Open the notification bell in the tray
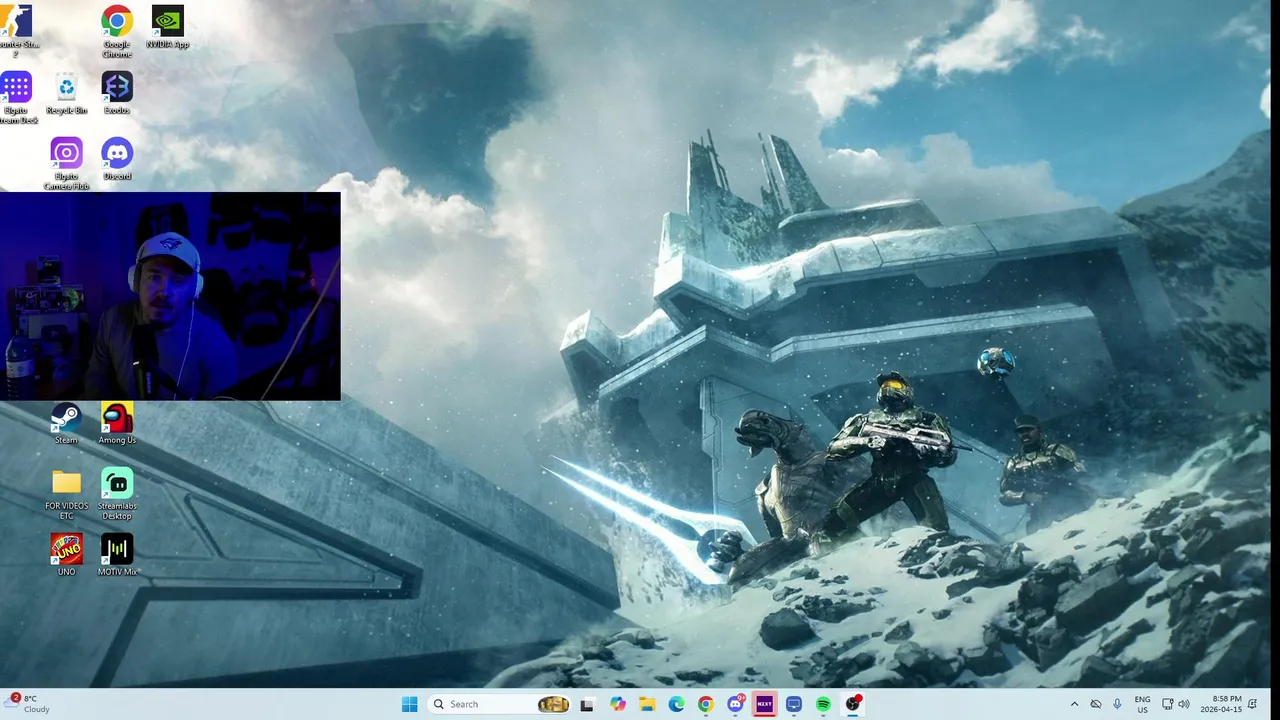The image size is (1280, 720). pyautogui.click(x=1252, y=704)
